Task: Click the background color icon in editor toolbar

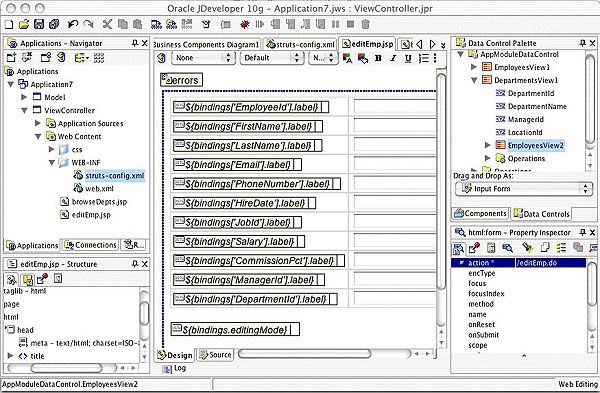Action: point(362,58)
